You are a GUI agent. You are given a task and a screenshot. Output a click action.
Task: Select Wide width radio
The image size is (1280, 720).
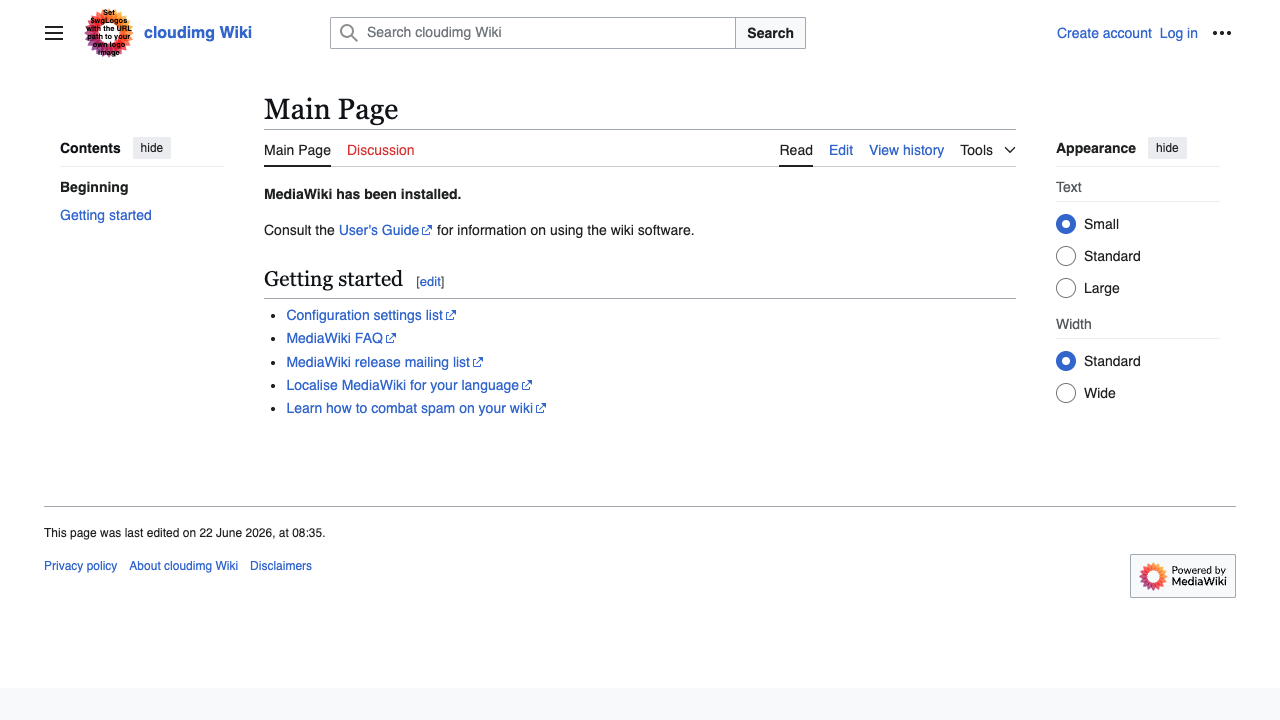click(1066, 393)
